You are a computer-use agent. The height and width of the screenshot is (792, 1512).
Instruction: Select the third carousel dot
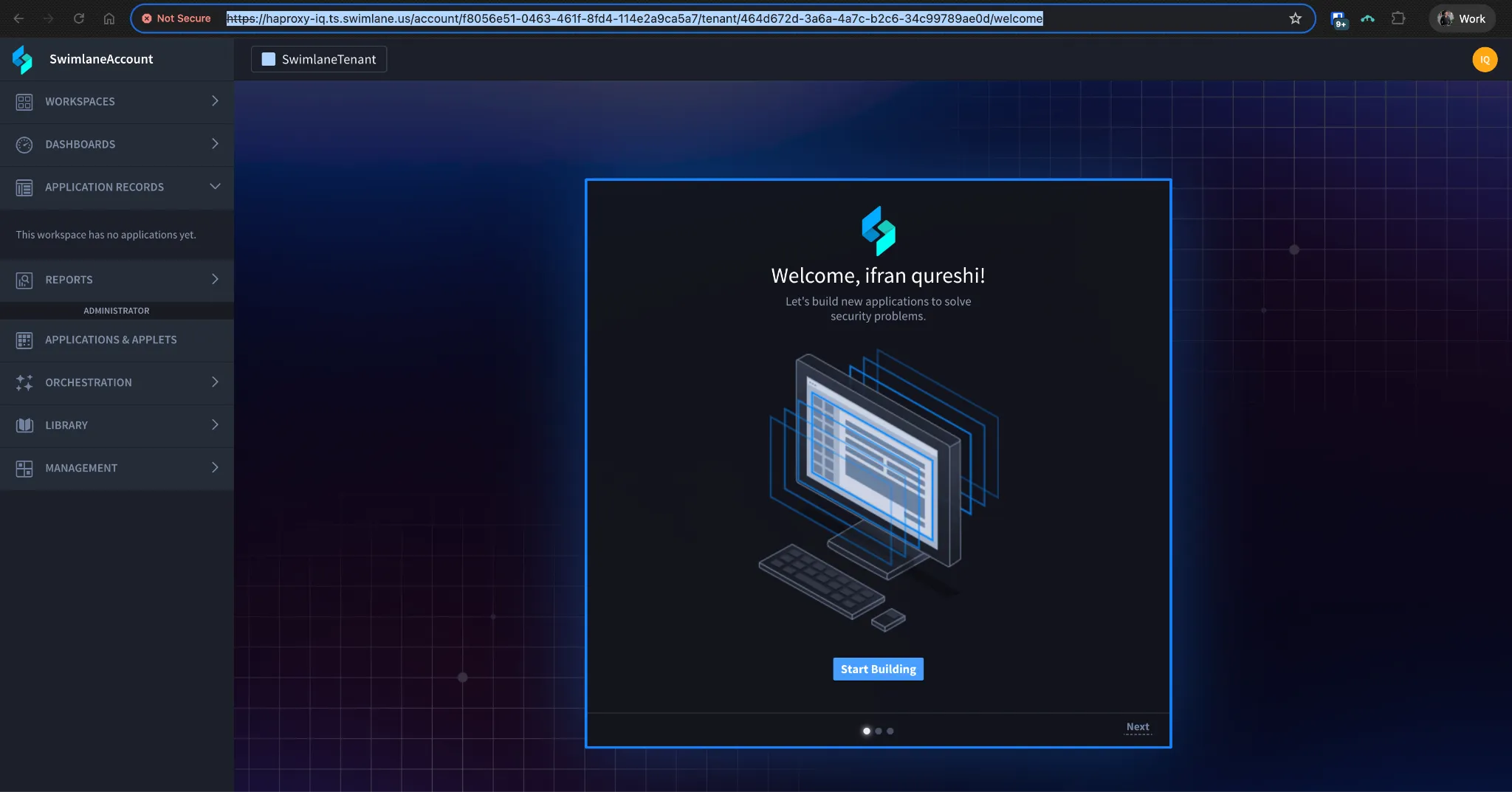[x=890, y=731]
